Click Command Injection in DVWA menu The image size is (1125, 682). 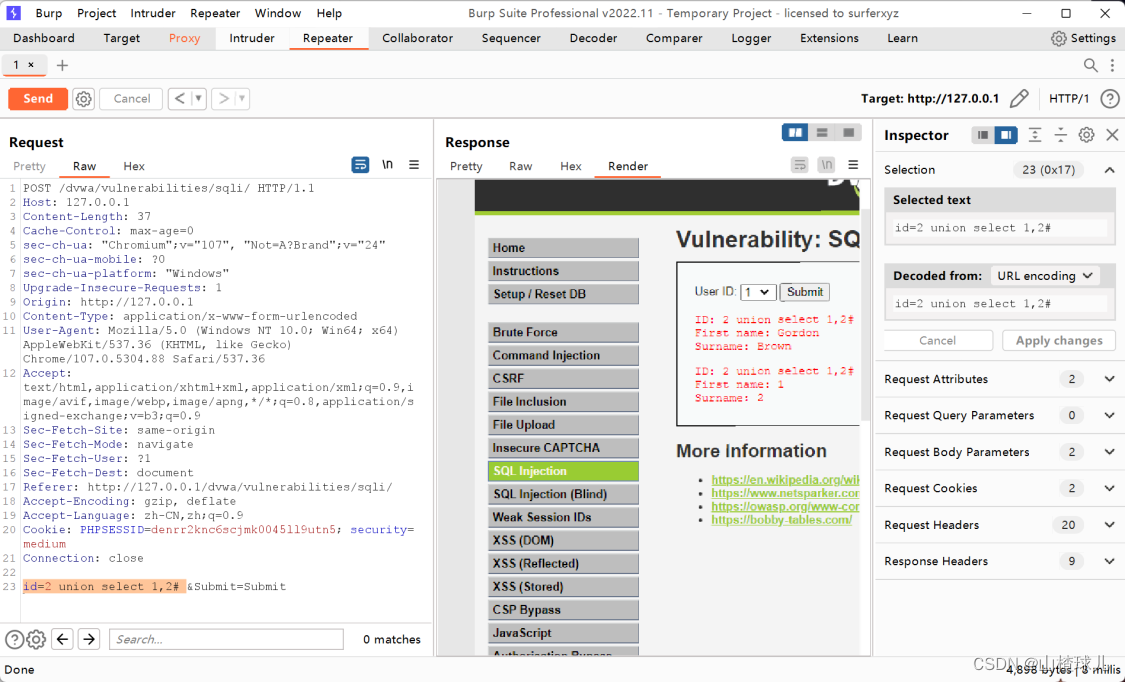click(x=563, y=356)
